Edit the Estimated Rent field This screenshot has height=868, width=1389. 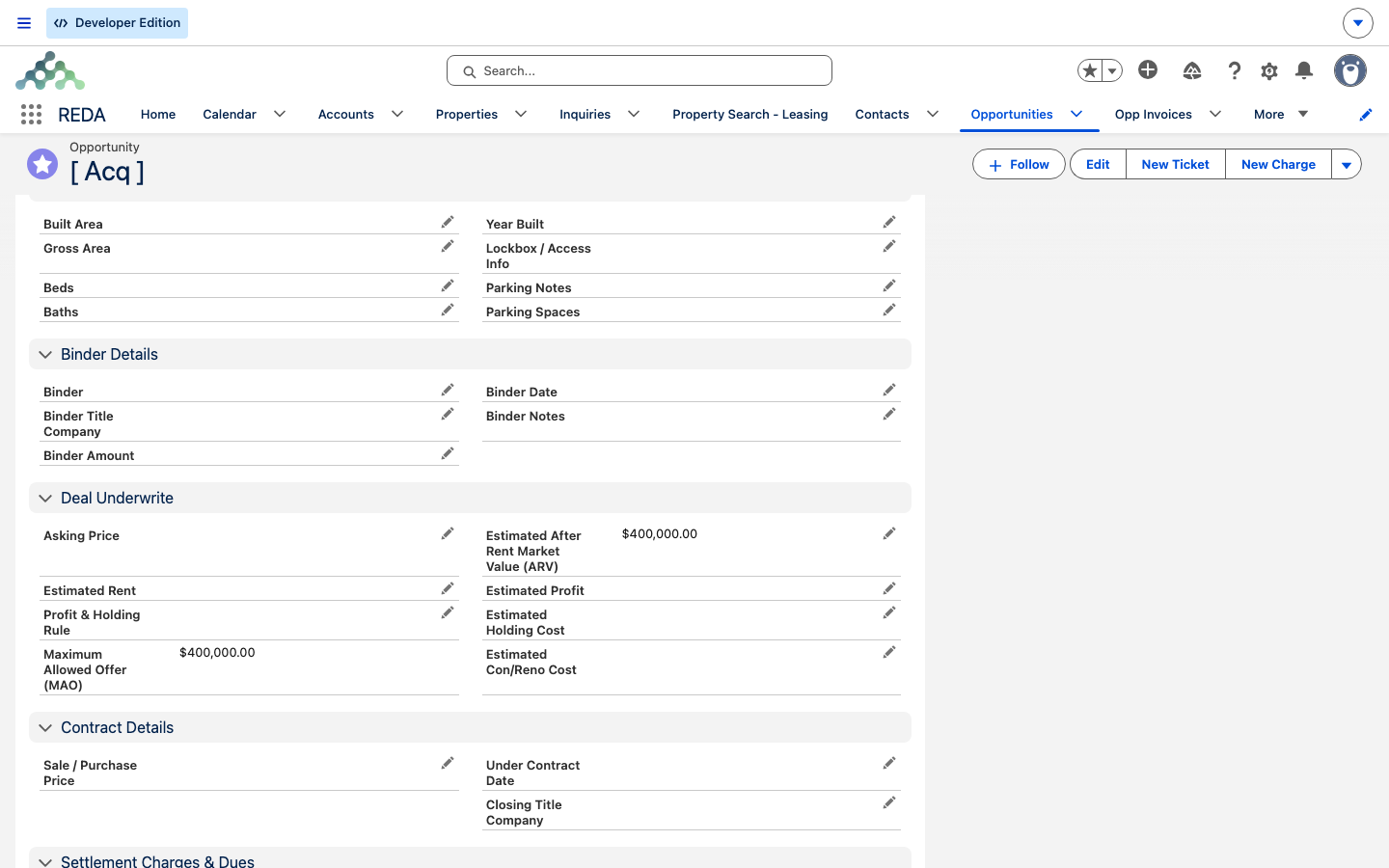point(448,589)
